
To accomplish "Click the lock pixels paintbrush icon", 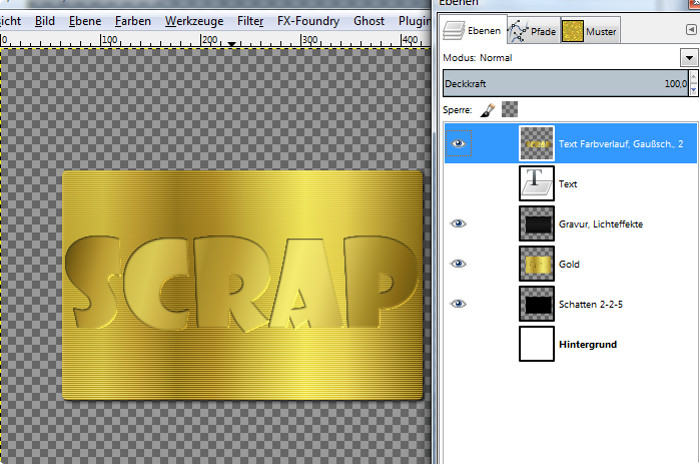I will point(488,109).
